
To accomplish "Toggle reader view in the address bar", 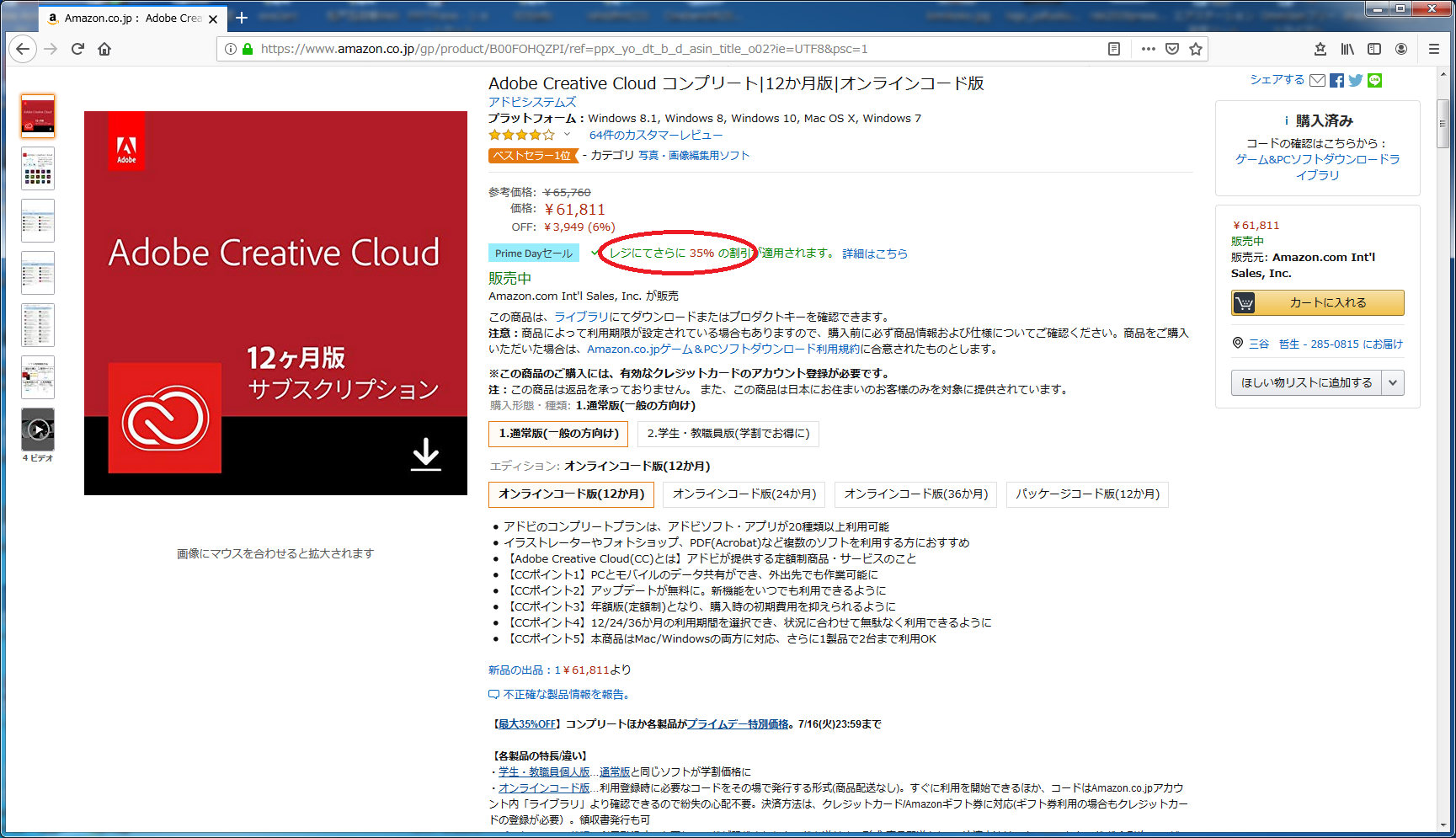I will click(1114, 49).
